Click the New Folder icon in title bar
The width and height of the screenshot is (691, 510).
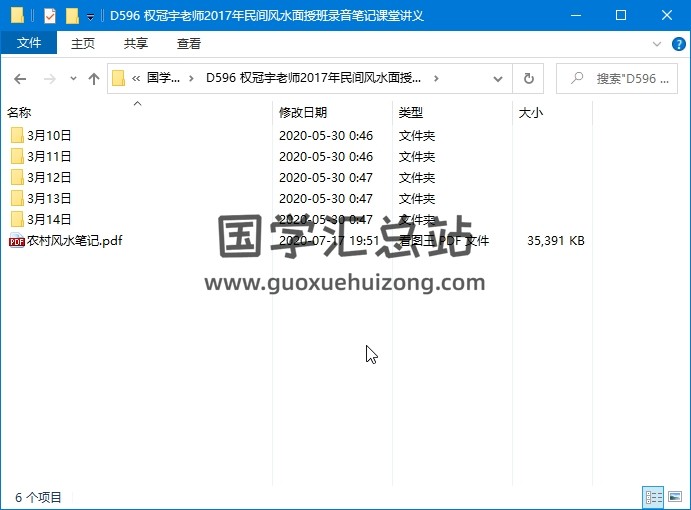[x=72, y=16]
